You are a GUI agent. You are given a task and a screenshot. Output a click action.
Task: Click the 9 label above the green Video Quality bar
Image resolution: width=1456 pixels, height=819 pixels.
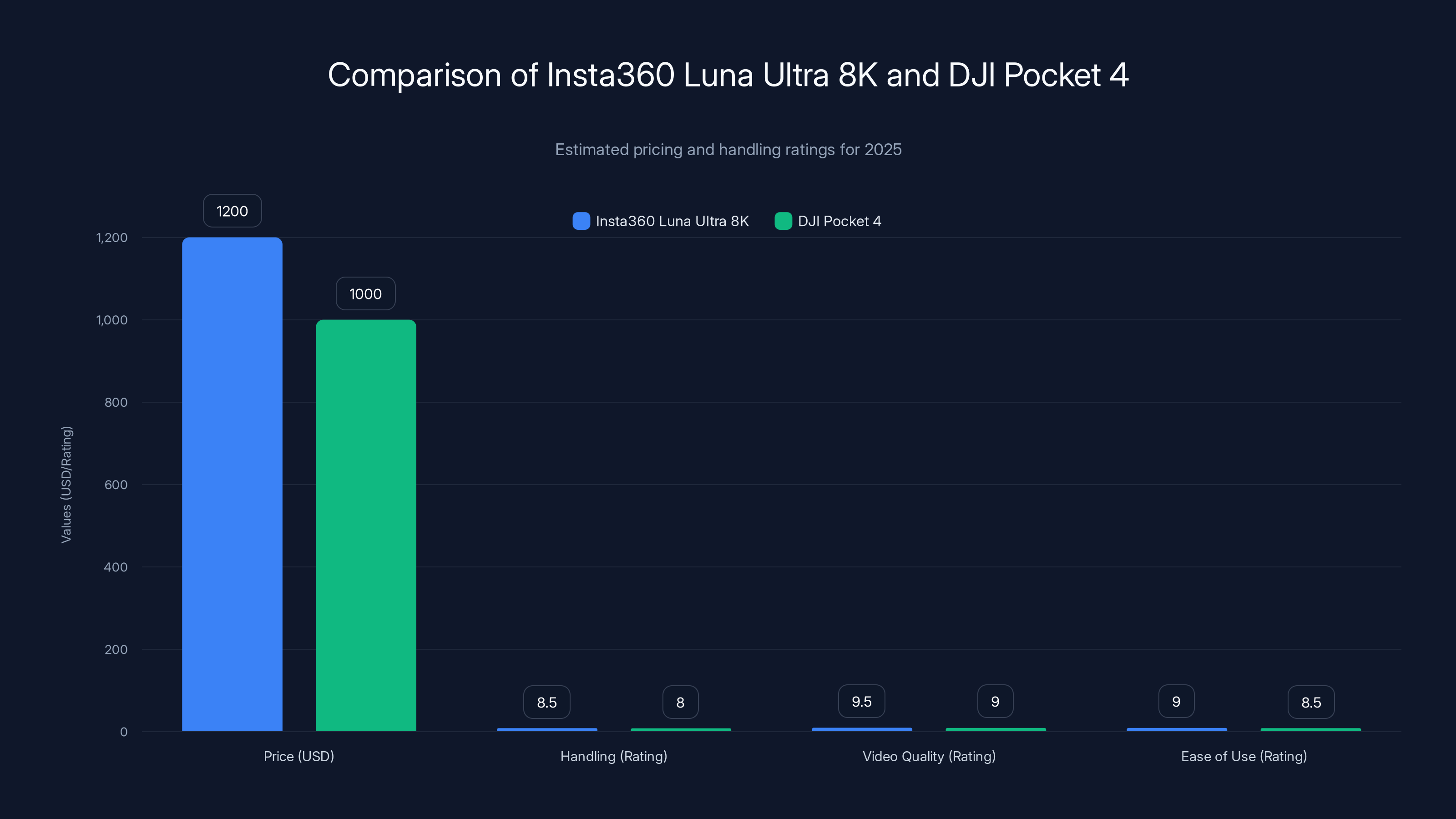(x=996, y=702)
